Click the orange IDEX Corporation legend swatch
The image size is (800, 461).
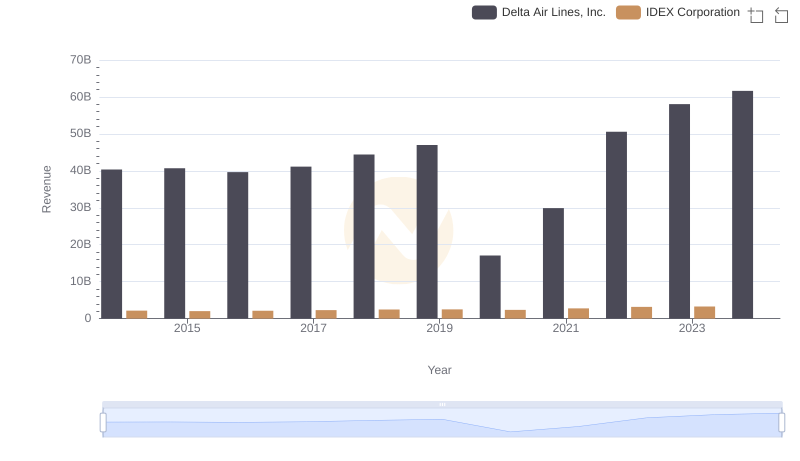click(628, 12)
